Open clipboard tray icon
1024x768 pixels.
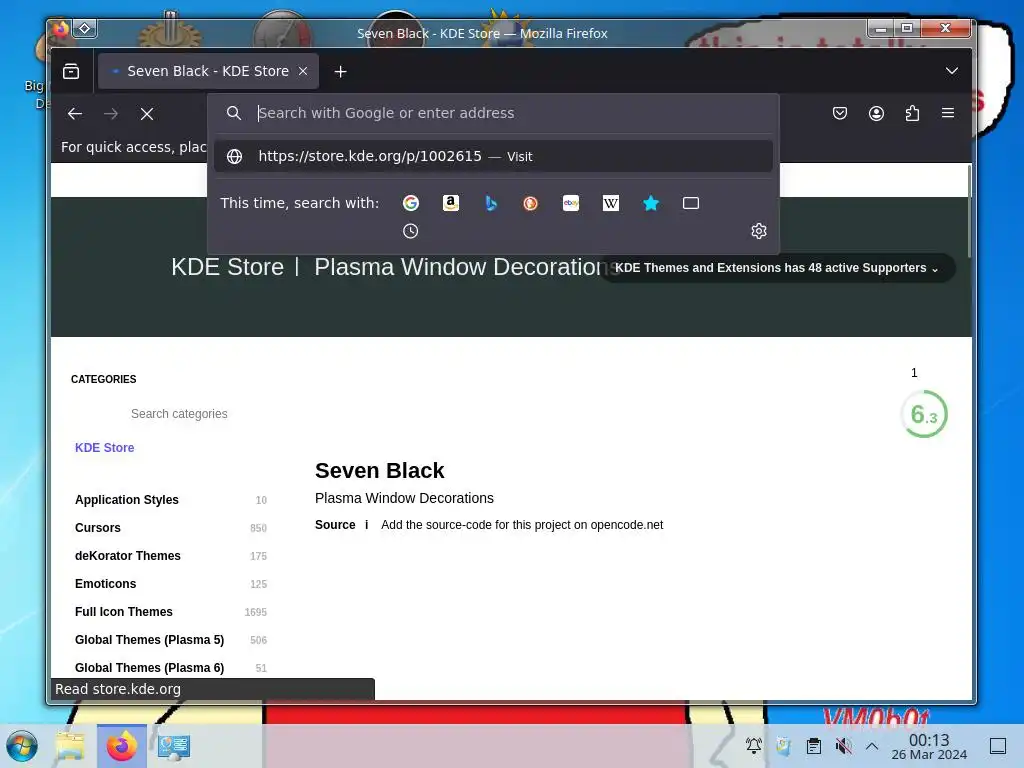pos(814,746)
